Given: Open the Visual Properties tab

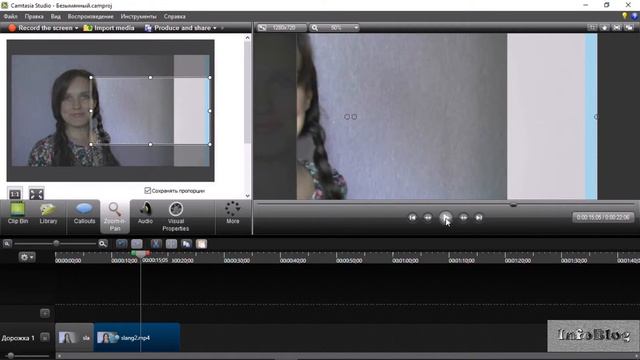Looking at the screenshot, I should (176, 217).
